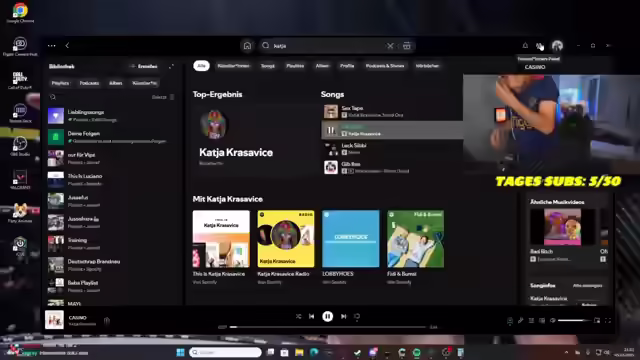
Task: Open Fidi & Bumsi playlist cover
Action: pyautogui.click(x=416, y=239)
